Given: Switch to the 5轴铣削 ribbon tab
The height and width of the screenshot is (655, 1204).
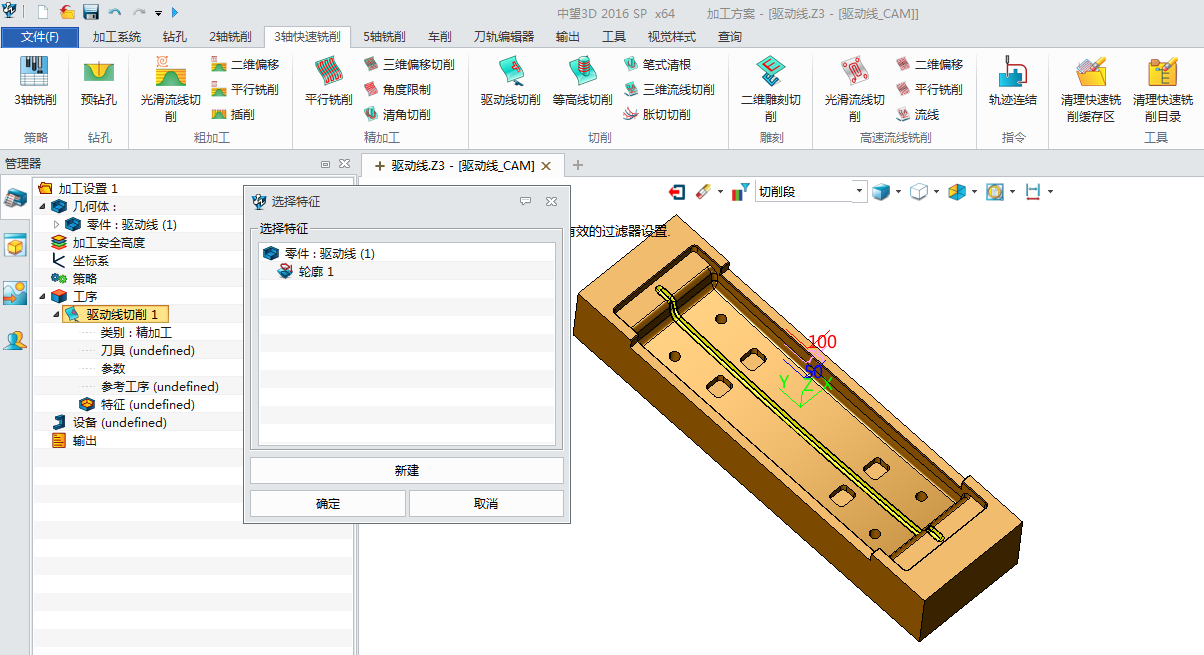Looking at the screenshot, I should (x=386, y=35).
